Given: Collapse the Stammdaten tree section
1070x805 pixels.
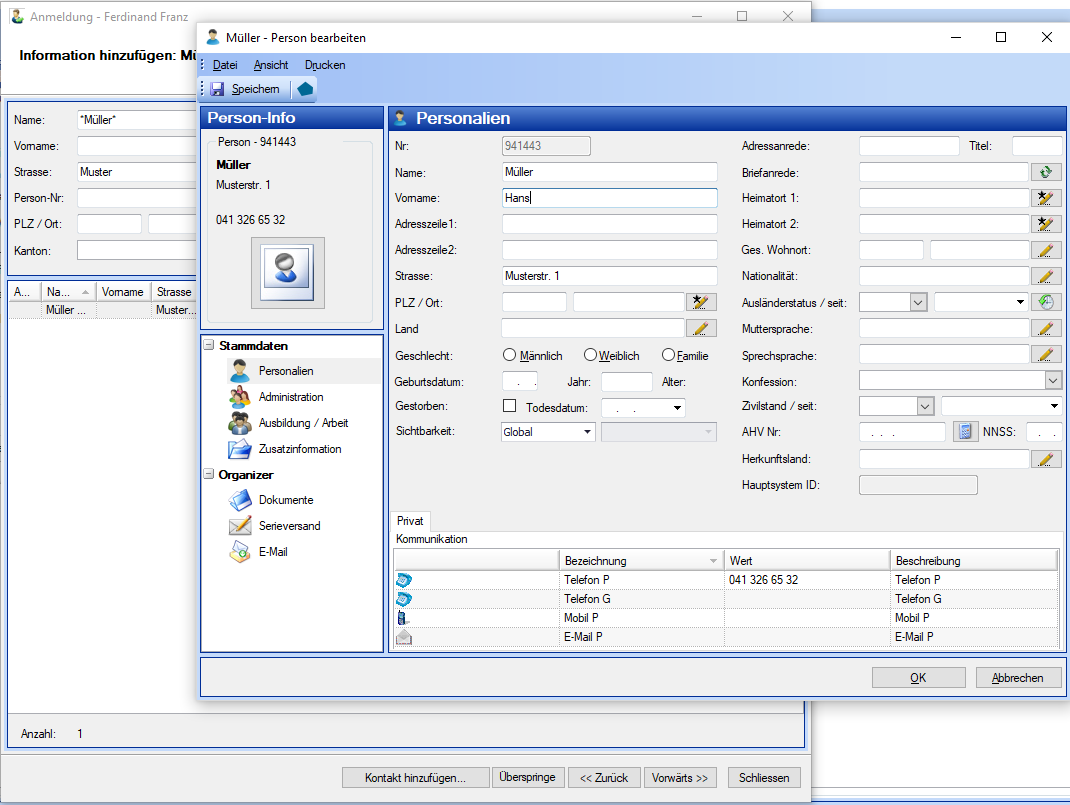Looking at the screenshot, I should click(x=209, y=346).
